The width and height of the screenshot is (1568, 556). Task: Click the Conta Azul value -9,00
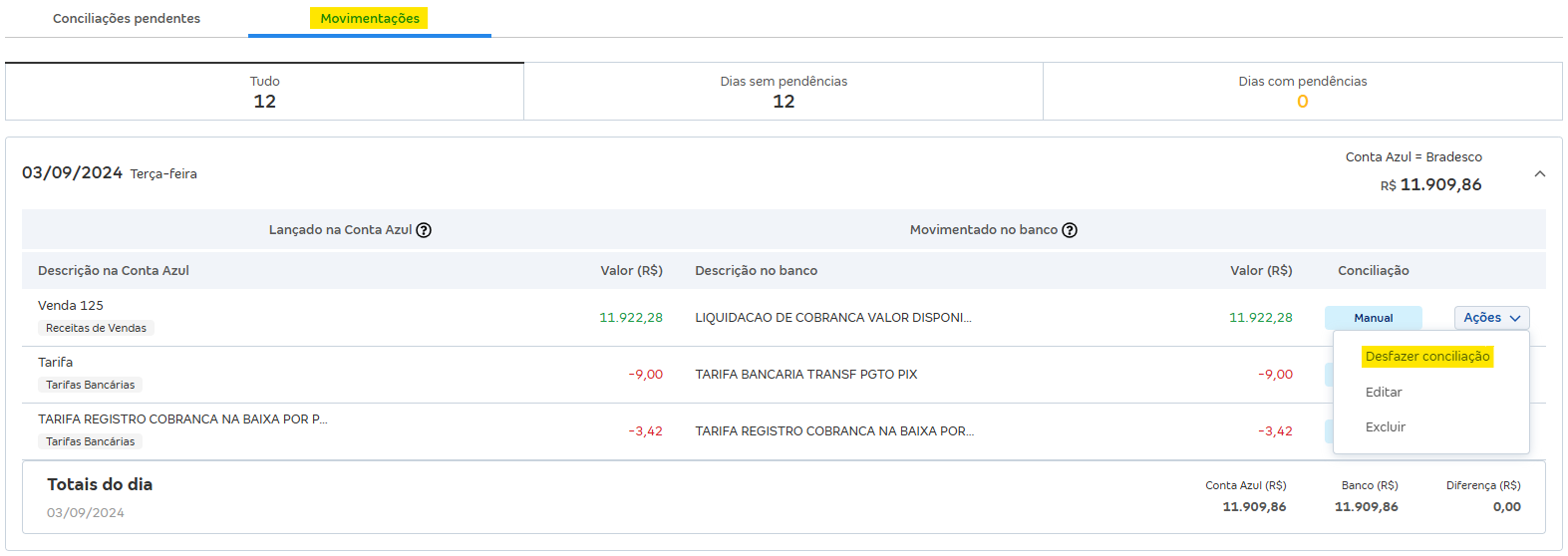tap(646, 375)
